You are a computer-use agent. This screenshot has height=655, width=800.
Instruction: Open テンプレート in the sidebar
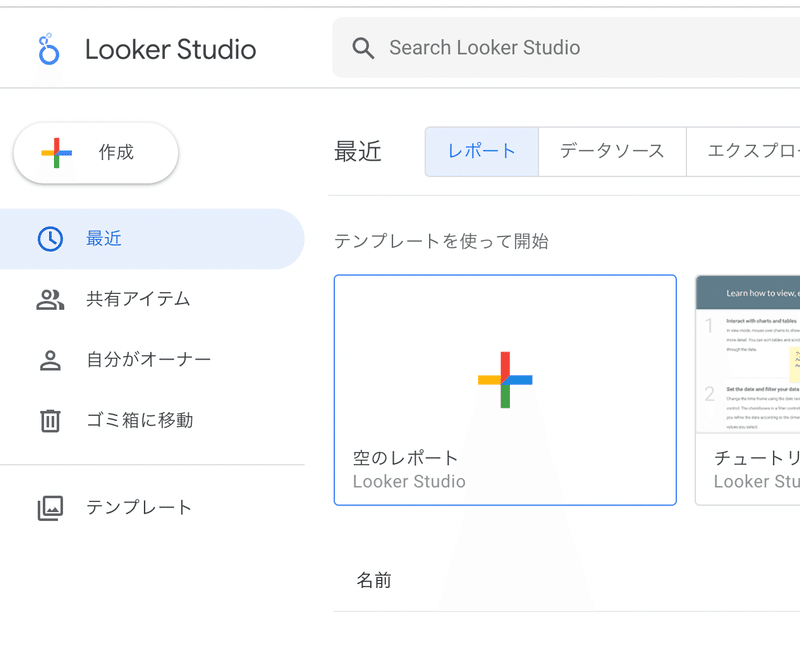pyautogui.click(x=152, y=508)
